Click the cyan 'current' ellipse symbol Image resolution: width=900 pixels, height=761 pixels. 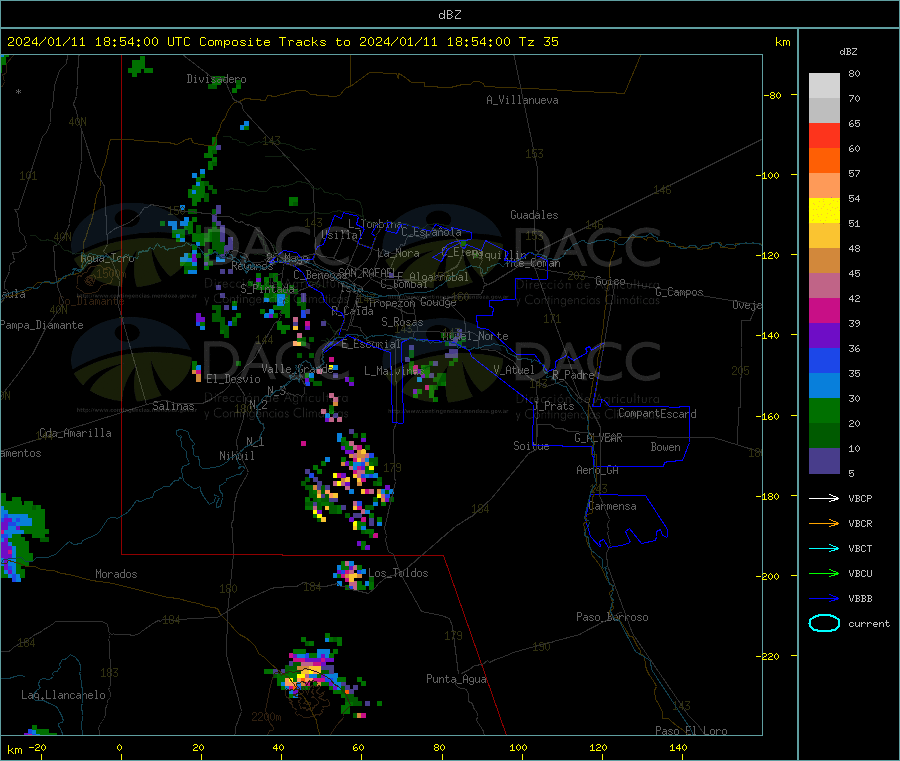[x=824, y=623]
